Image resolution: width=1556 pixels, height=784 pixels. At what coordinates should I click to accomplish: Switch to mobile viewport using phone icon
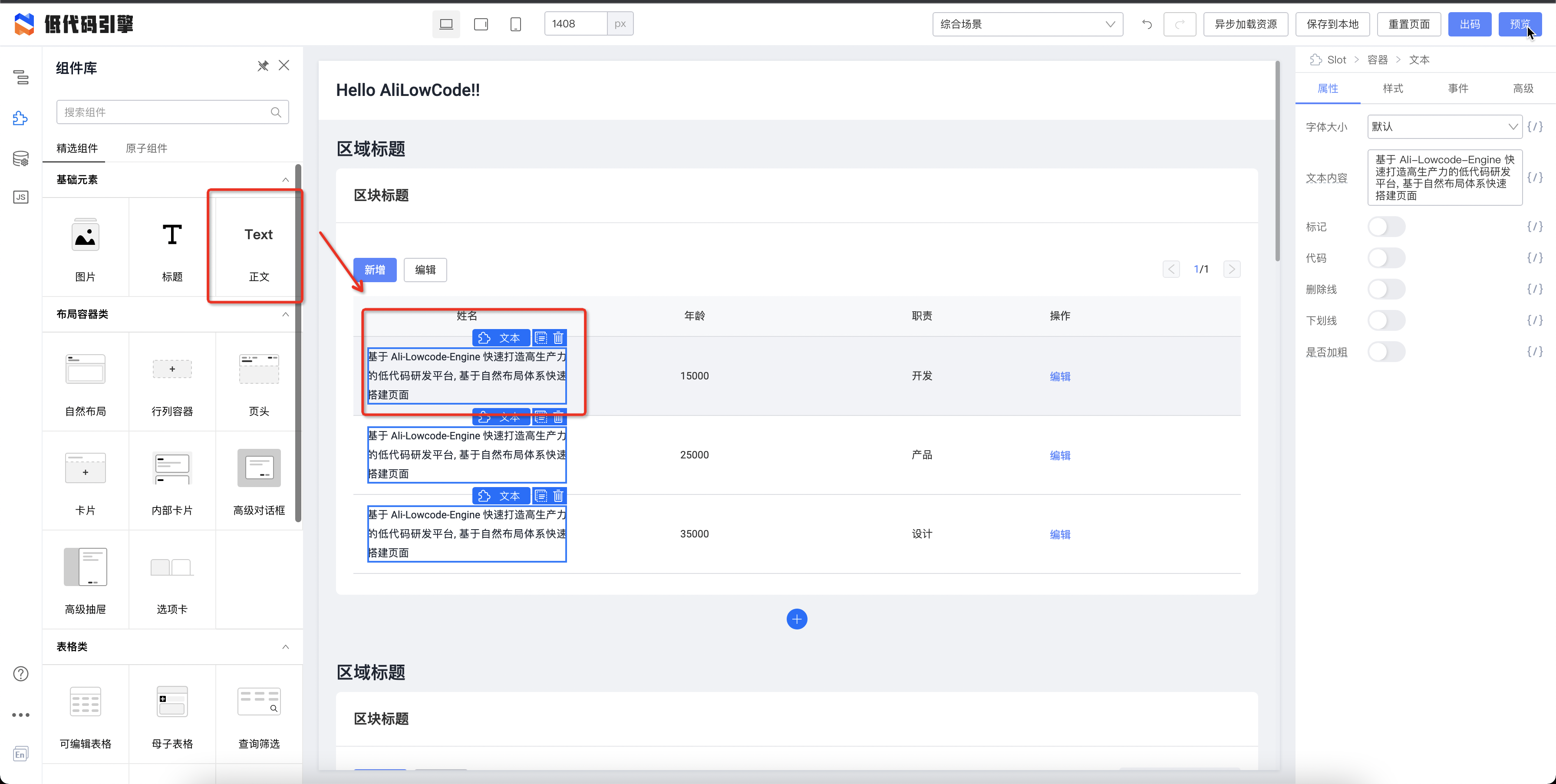click(x=515, y=23)
